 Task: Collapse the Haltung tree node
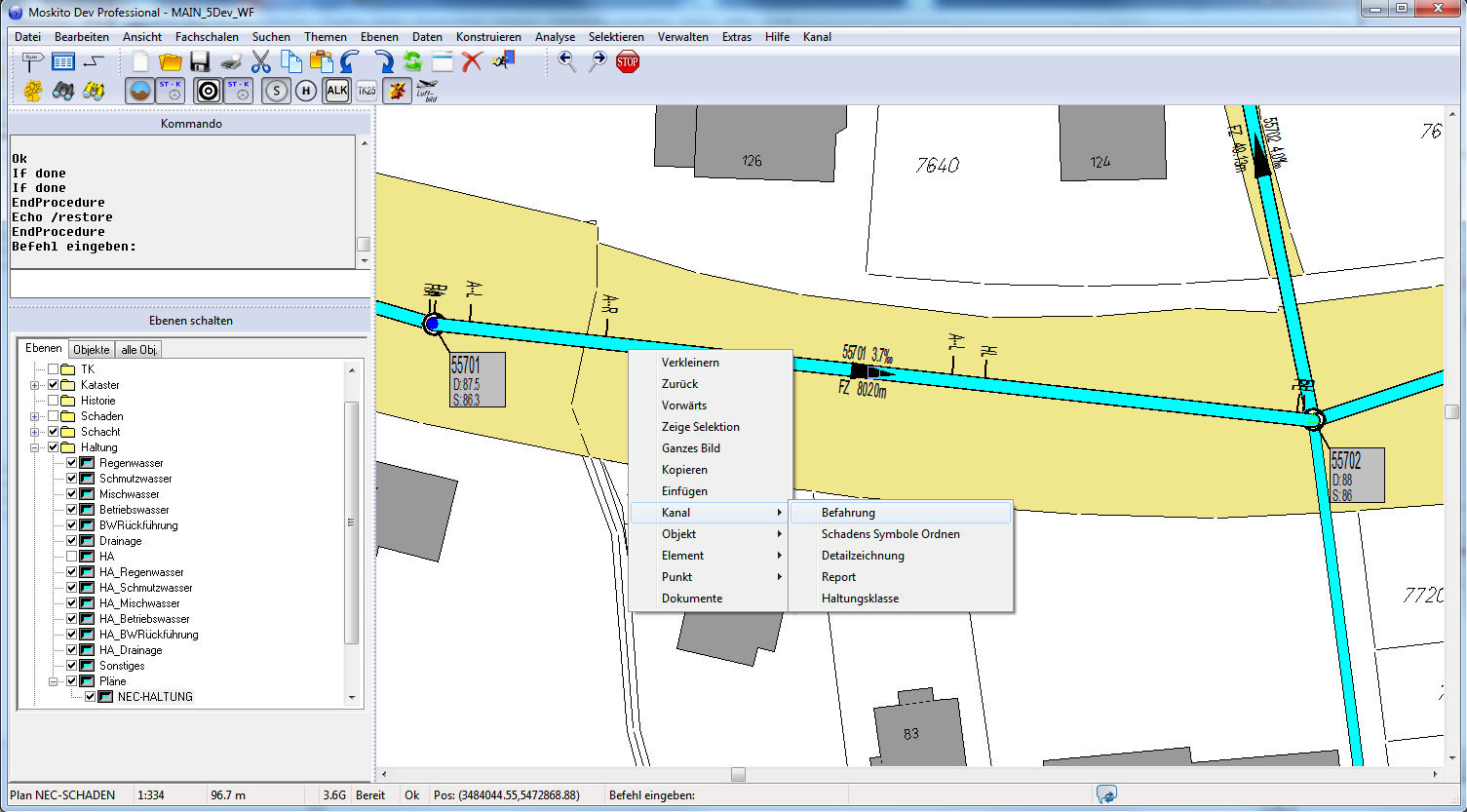point(35,447)
